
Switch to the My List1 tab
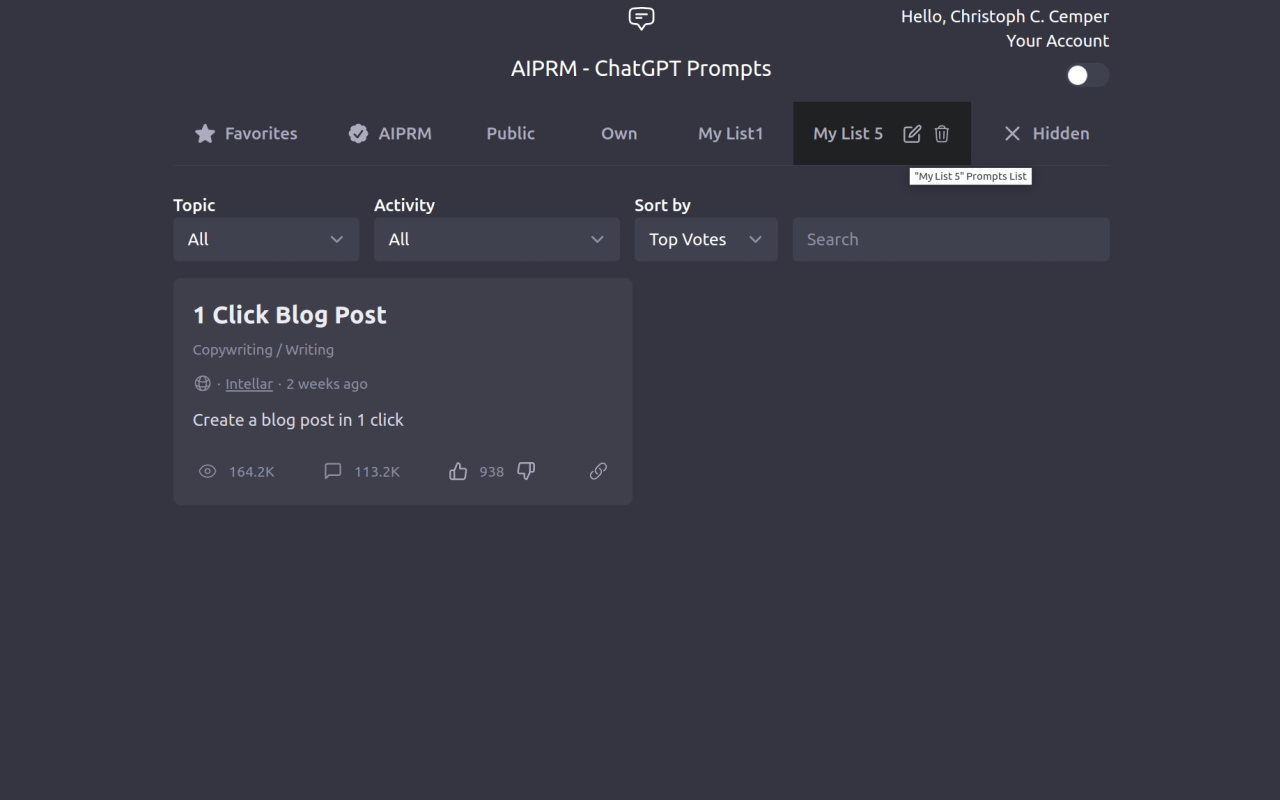click(730, 133)
